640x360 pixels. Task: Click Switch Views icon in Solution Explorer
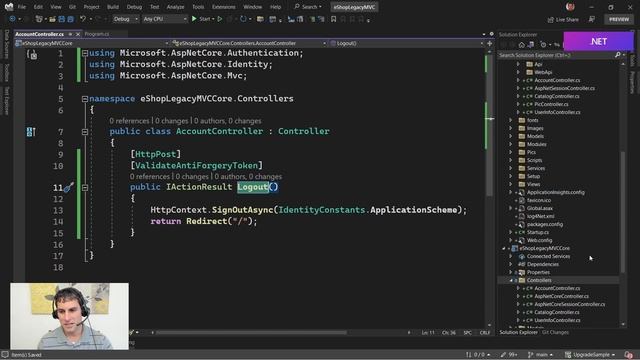pos(531,44)
